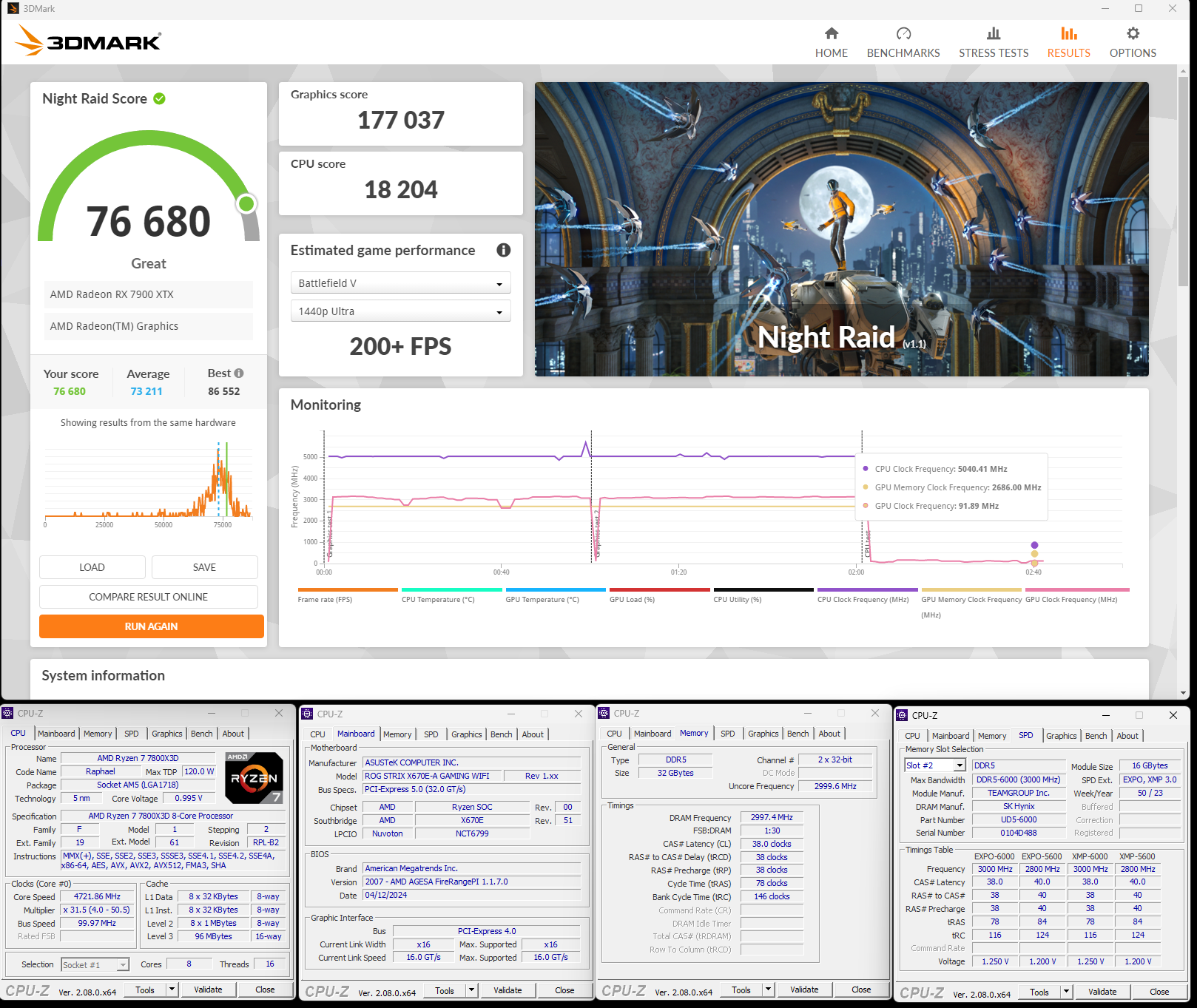Click the orange RUN AGAIN button
This screenshot has width=1197, height=1008.
(x=151, y=626)
